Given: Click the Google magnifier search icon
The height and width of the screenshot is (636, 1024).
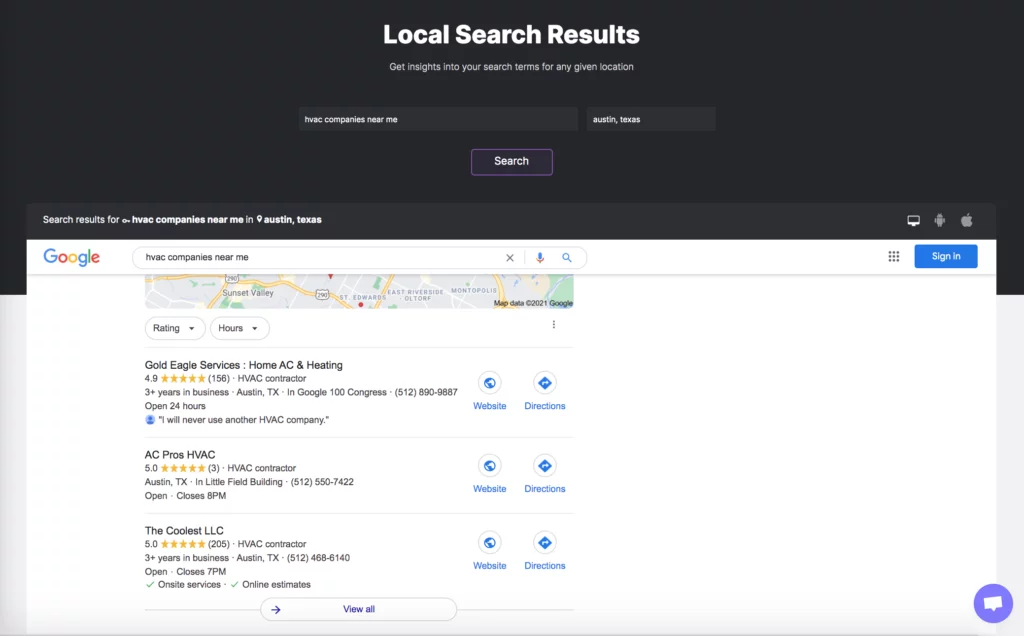Looking at the screenshot, I should tap(567, 258).
